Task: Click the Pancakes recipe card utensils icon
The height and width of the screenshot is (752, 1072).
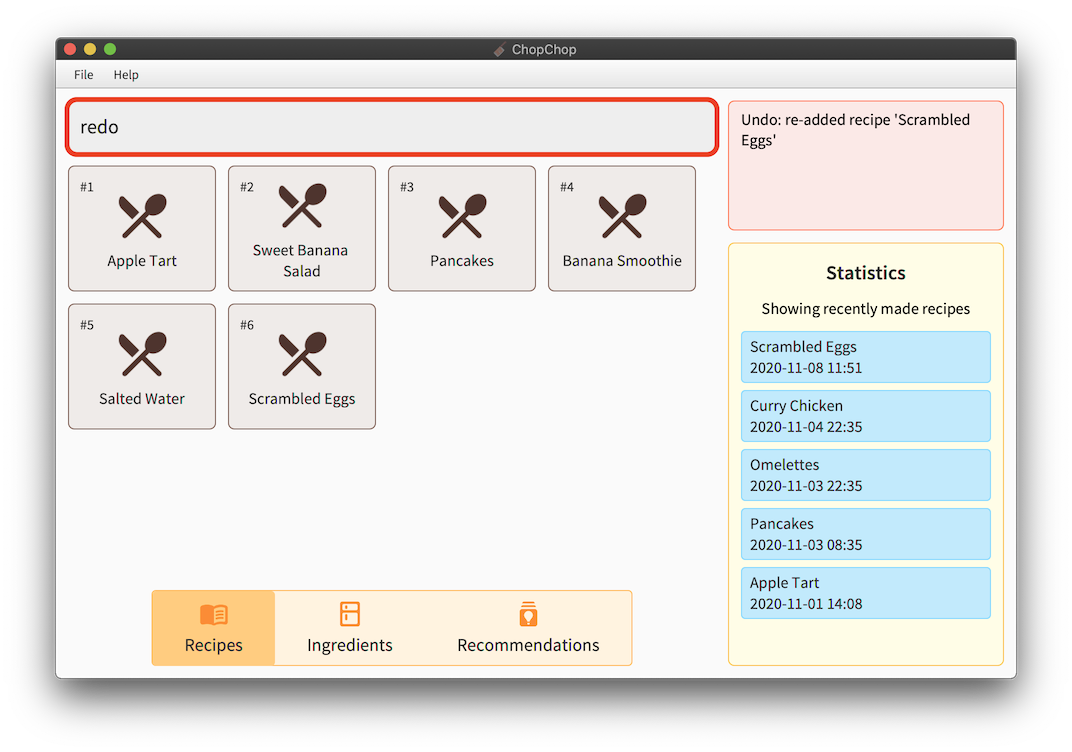Action: click(x=462, y=216)
